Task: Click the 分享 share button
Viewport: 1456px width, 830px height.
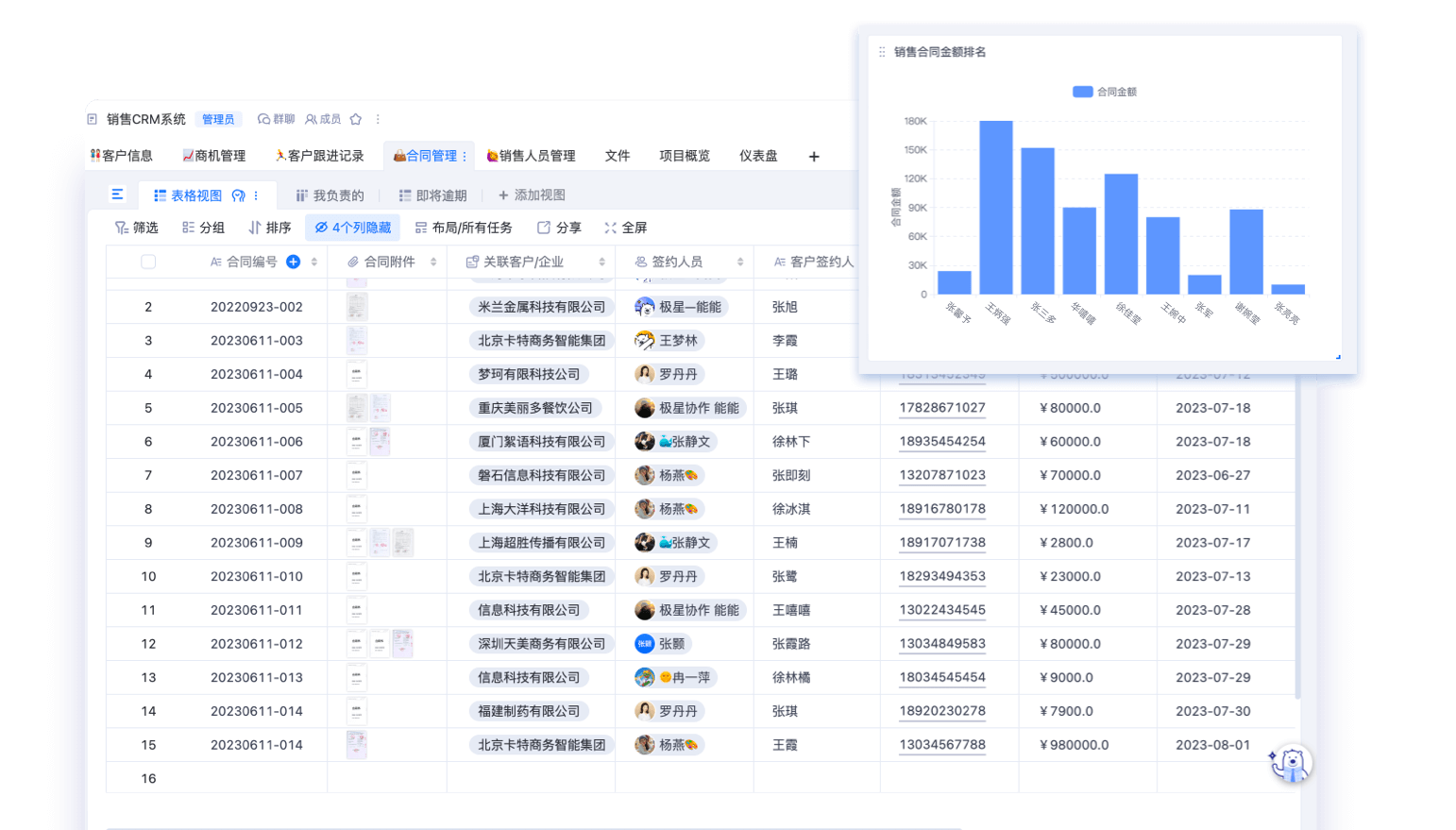Action: [559, 228]
